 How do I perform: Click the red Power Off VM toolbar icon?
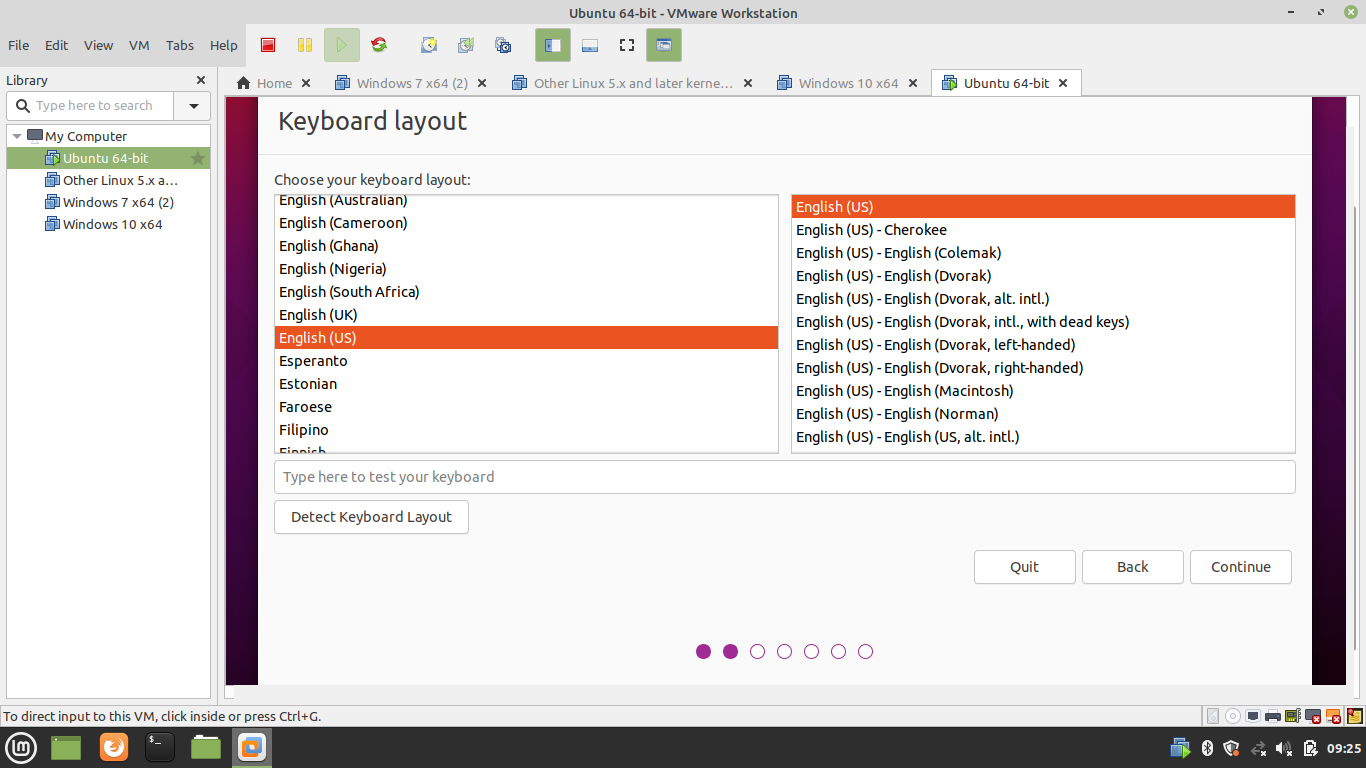pyautogui.click(x=268, y=45)
